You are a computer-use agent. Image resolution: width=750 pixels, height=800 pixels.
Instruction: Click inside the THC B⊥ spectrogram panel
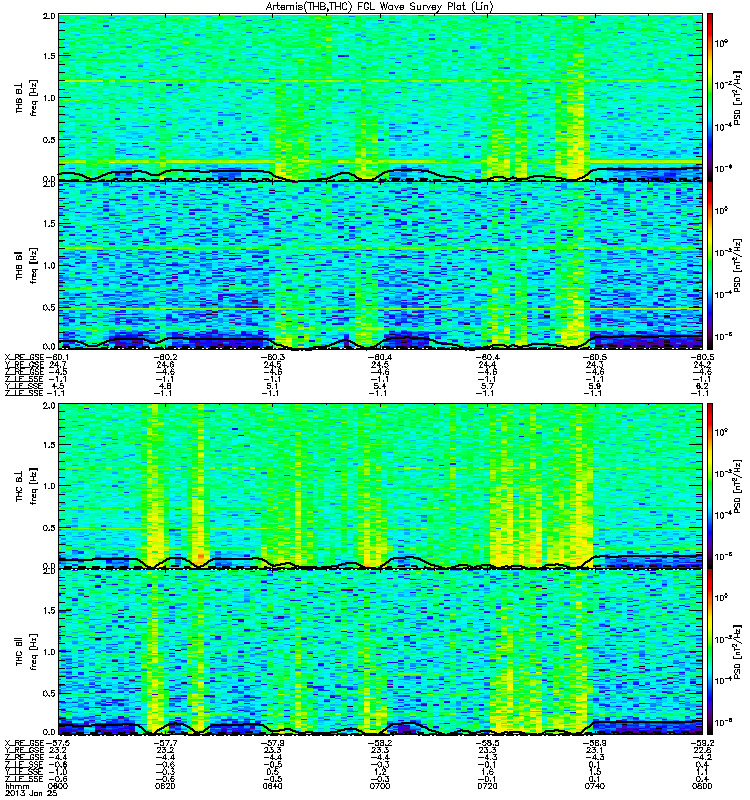point(381,485)
